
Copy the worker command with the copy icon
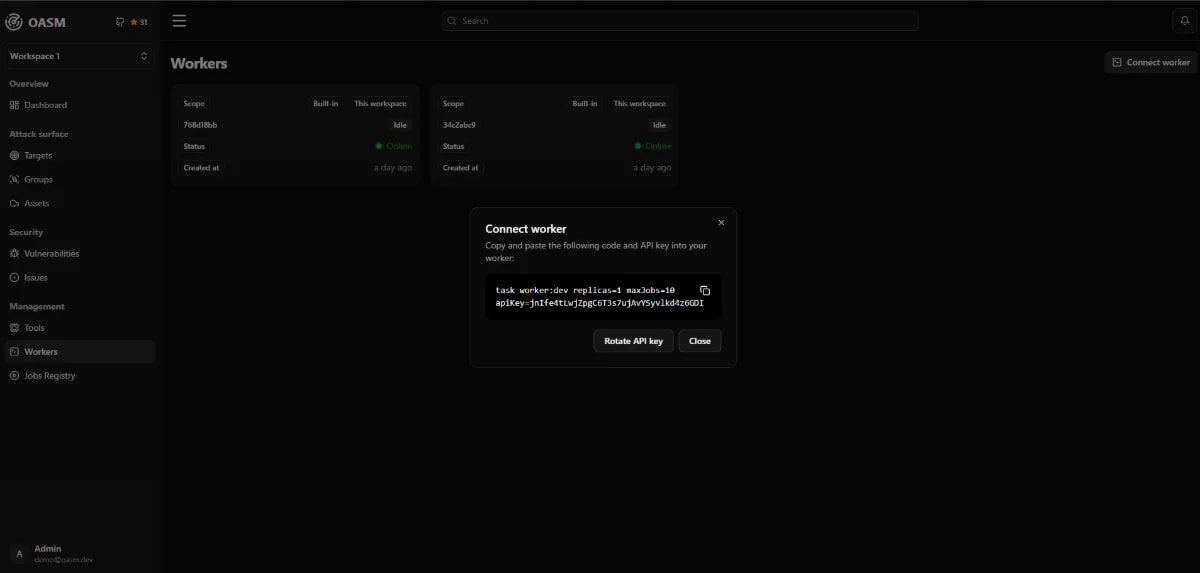click(704, 290)
